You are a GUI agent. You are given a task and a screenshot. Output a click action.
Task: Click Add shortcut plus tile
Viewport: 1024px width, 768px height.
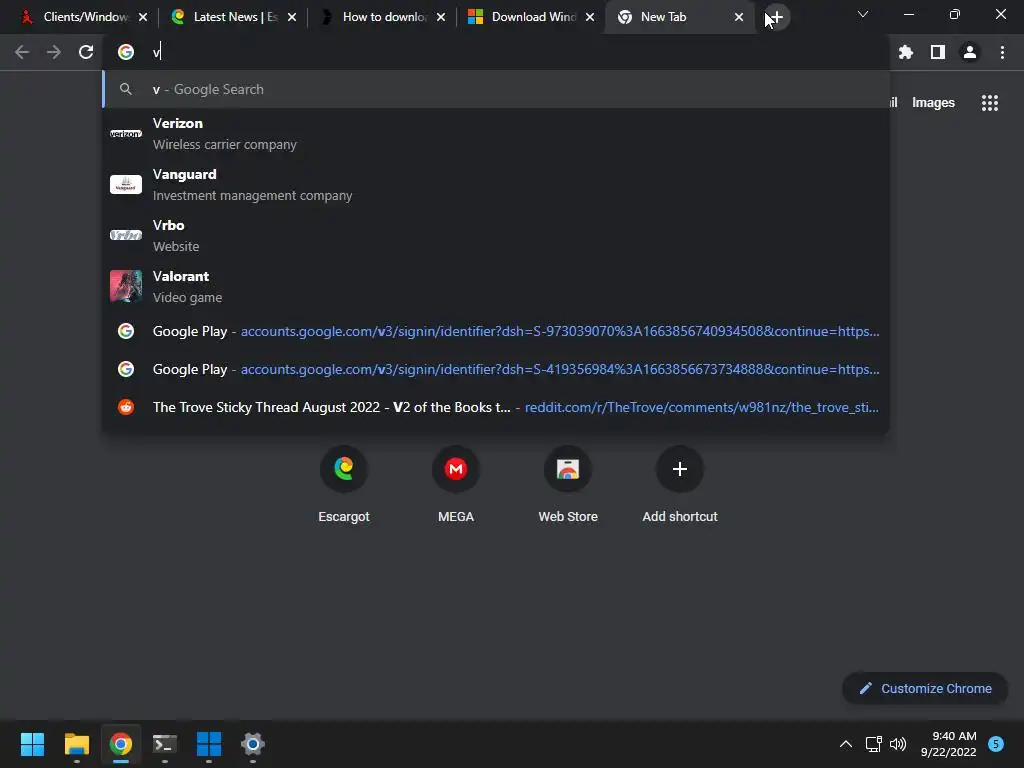click(x=680, y=485)
